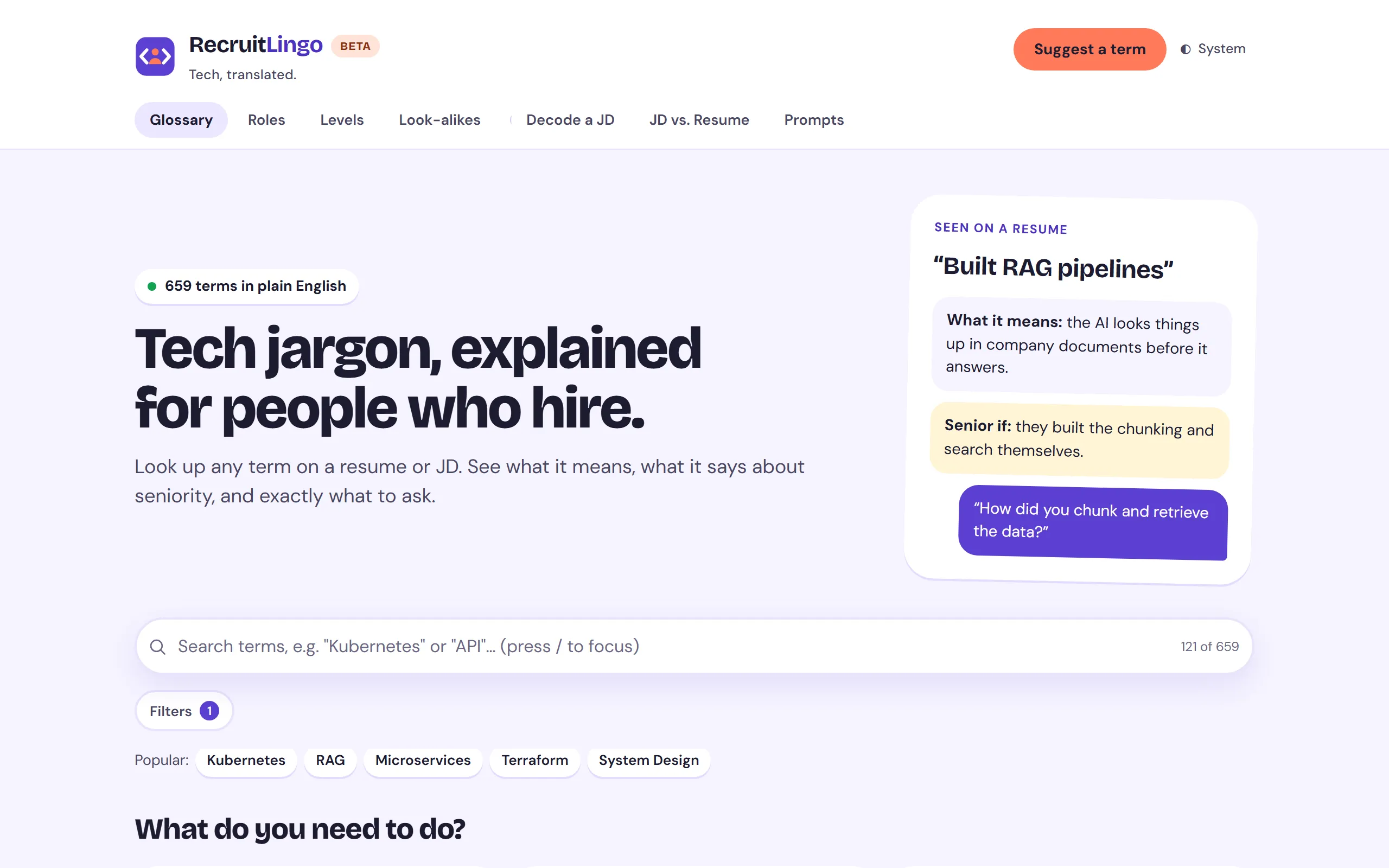1389x868 pixels.
Task: Open the Decode a JD tab
Action: (x=570, y=120)
